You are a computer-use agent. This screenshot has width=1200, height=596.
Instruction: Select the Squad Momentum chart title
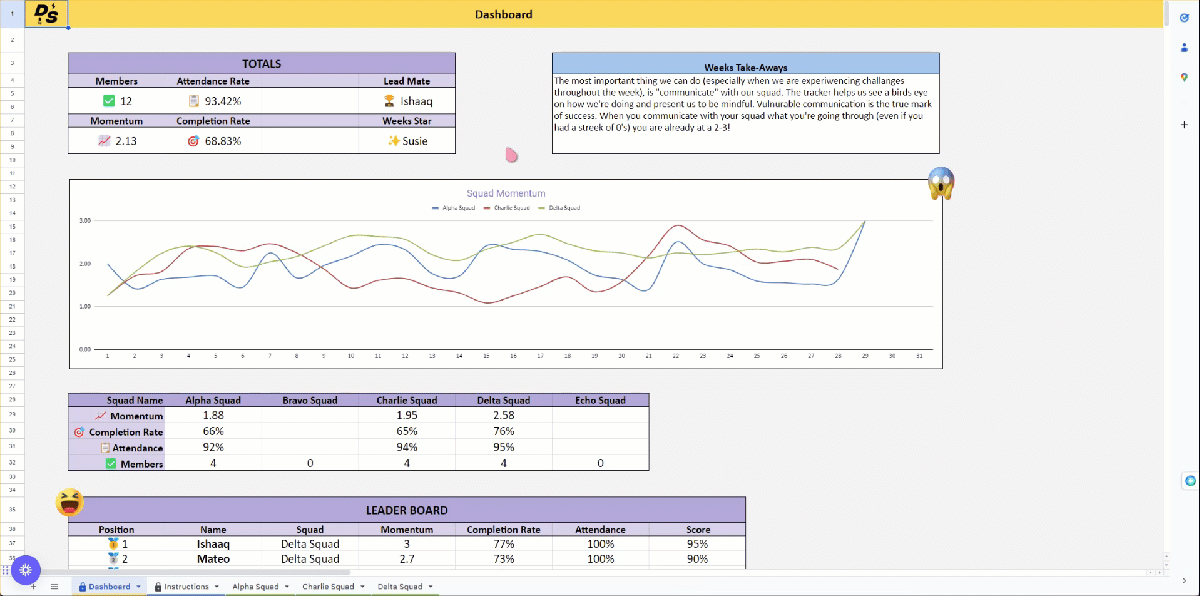click(506, 193)
